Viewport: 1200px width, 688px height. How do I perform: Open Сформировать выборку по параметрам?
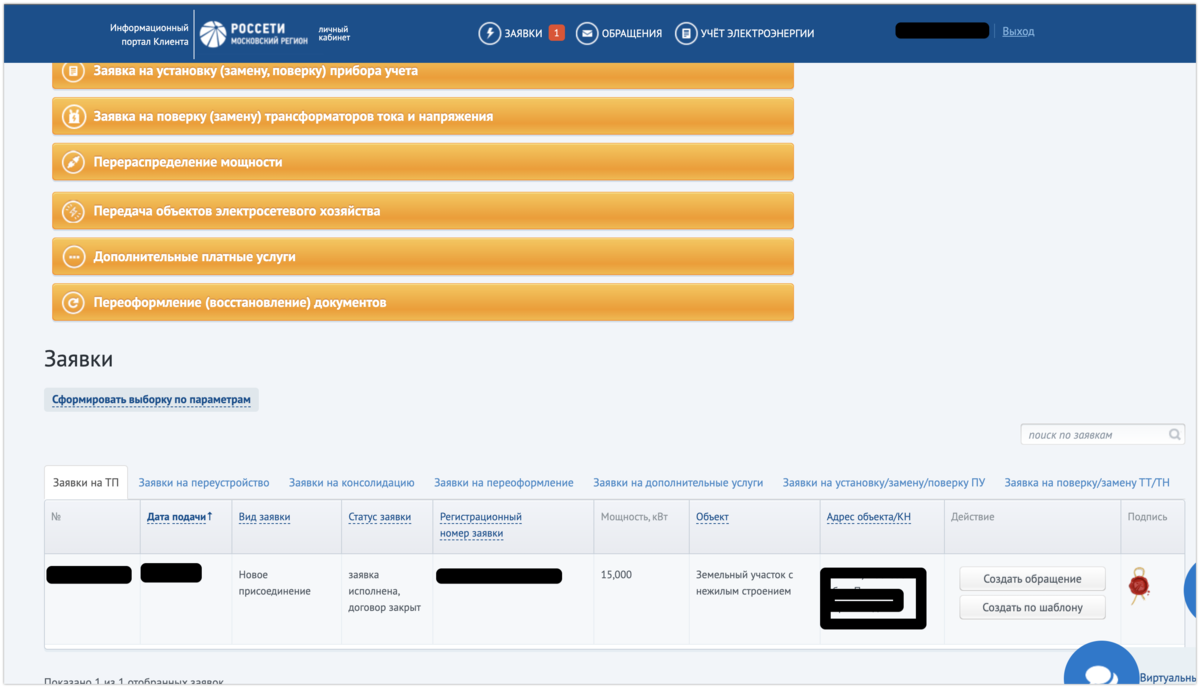pos(150,399)
